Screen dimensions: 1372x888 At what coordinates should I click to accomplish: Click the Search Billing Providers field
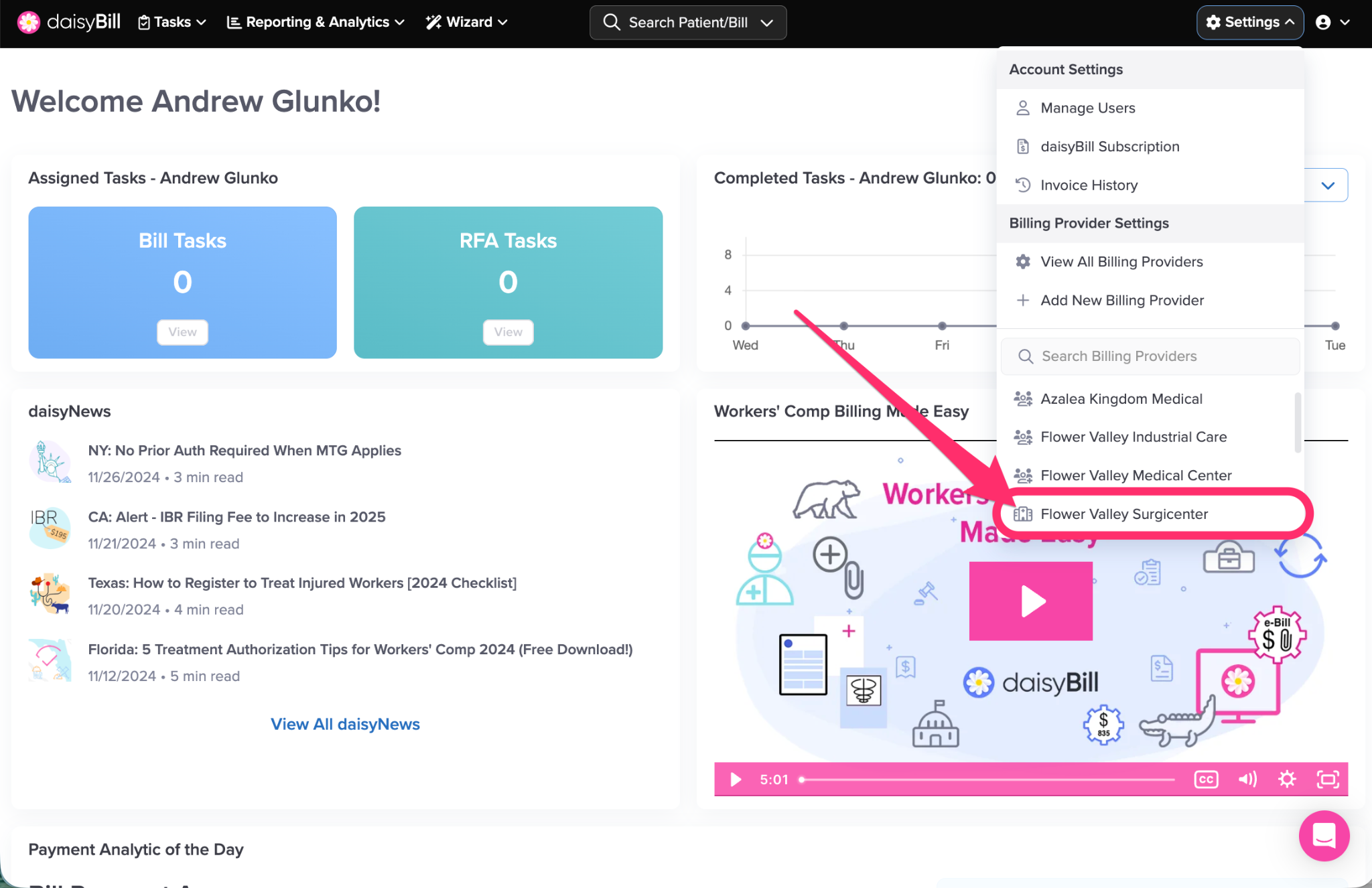click(x=1151, y=356)
